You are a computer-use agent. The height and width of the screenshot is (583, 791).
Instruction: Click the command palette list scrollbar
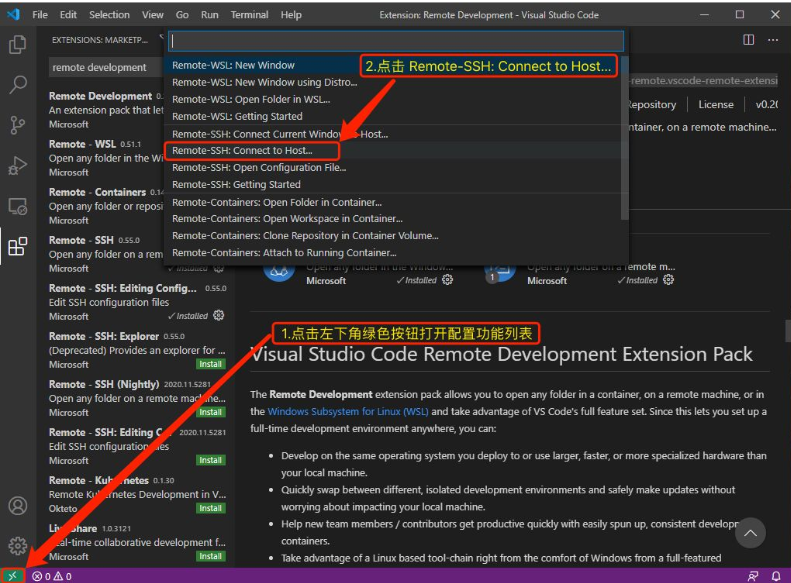tap(625, 138)
